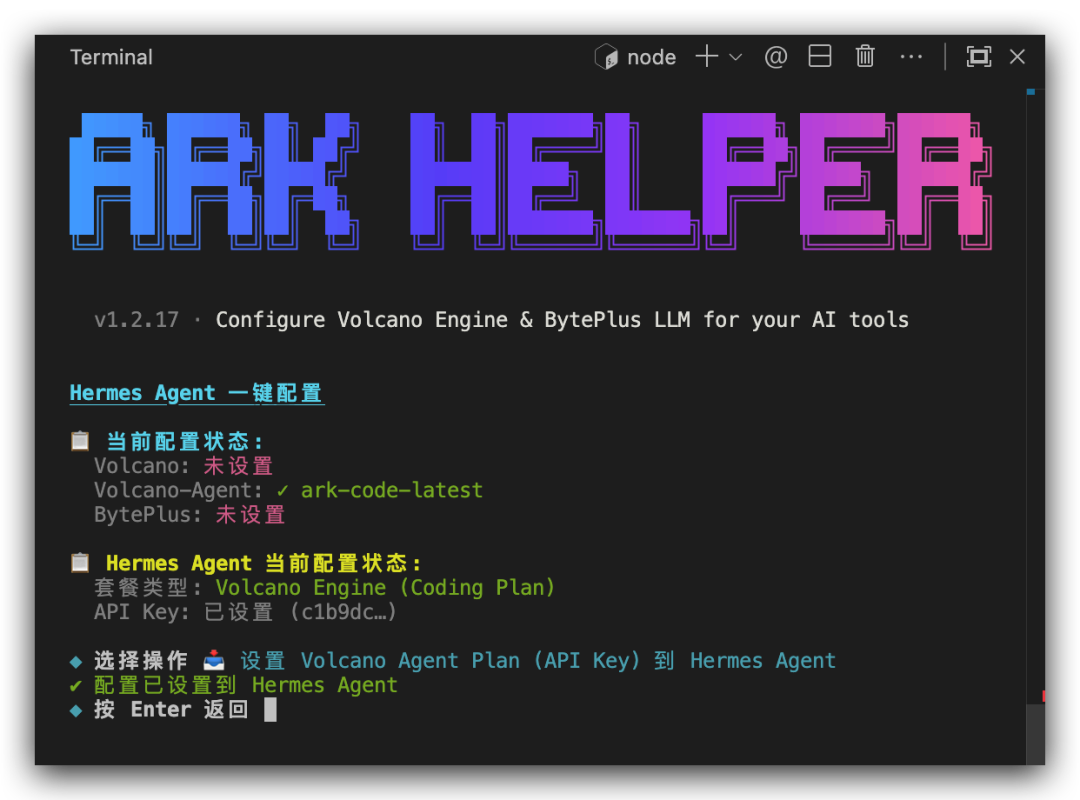Click the Volcano '未设置' status
The width and height of the screenshot is (1080, 800).
point(238,466)
